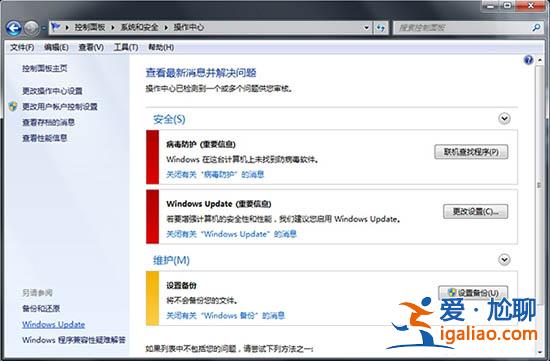
Task: Minimize the Action Center window
Action: [x=490, y=5]
